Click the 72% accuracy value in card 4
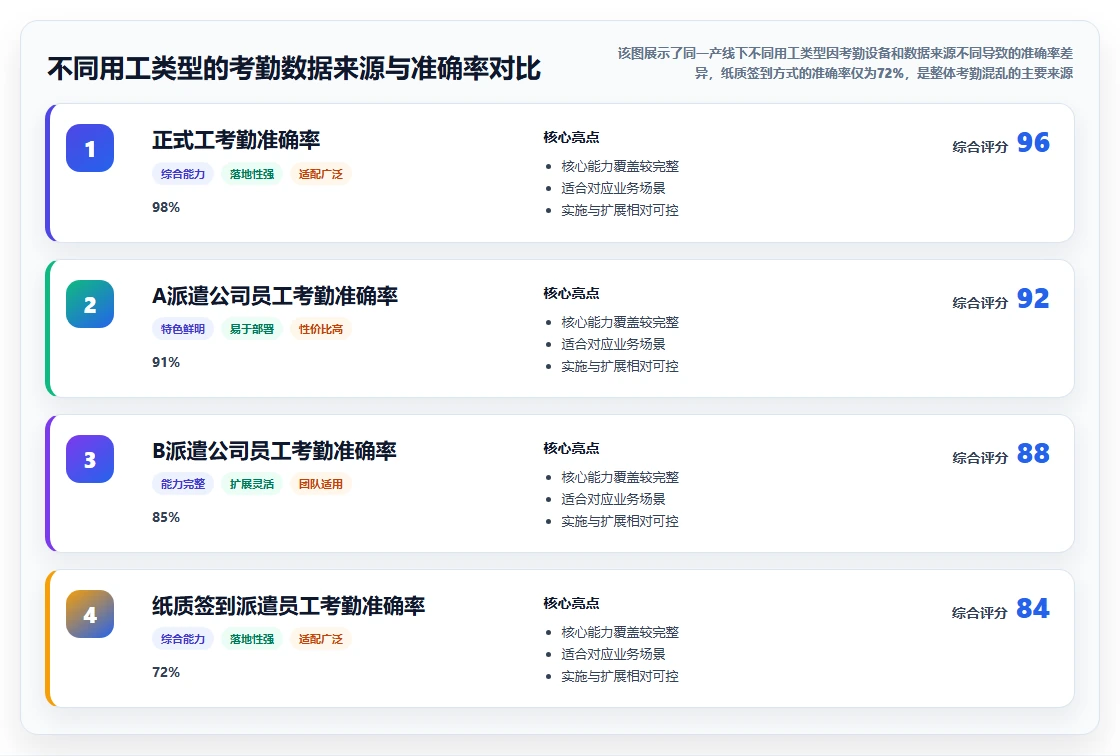 166,672
